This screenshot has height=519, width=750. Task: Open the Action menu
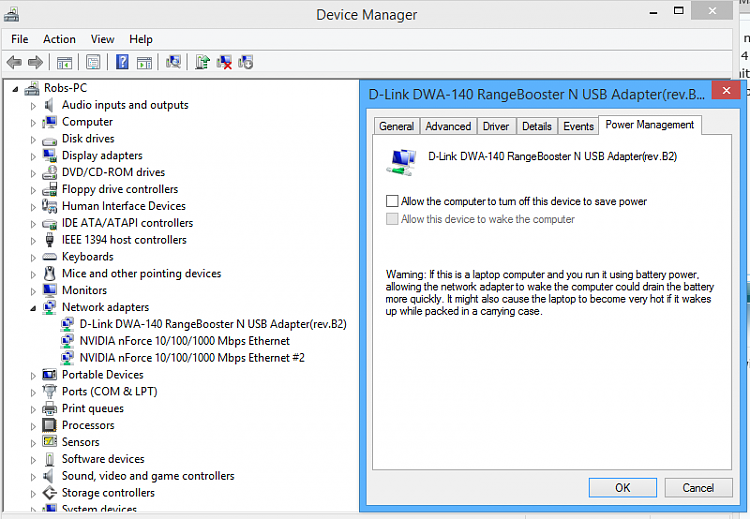tap(59, 39)
